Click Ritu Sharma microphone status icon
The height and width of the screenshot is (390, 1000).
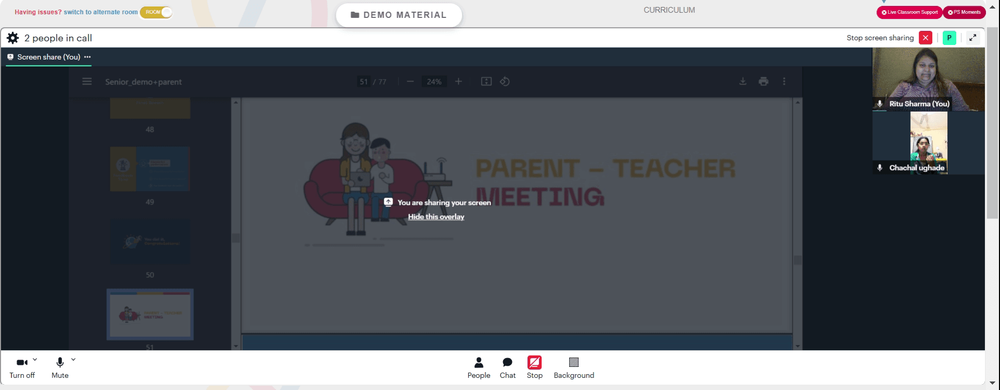pyautogui.click(x=880, y=104)
